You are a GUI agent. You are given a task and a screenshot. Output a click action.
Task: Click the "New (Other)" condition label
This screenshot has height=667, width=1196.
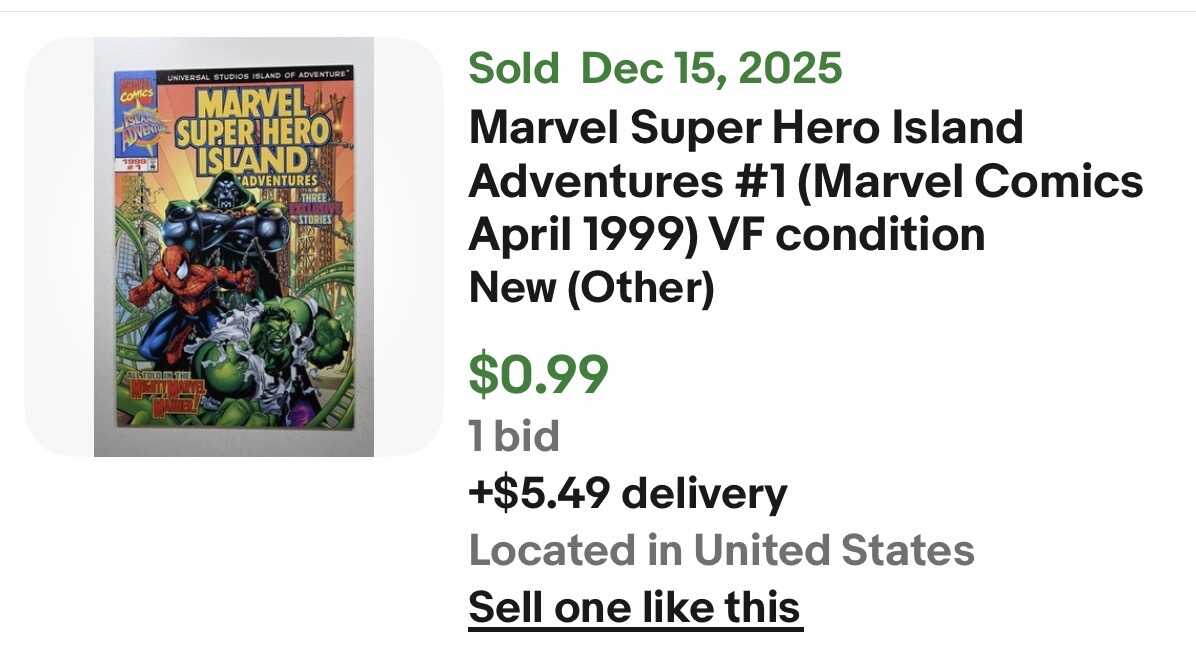(x=591, y=289)
